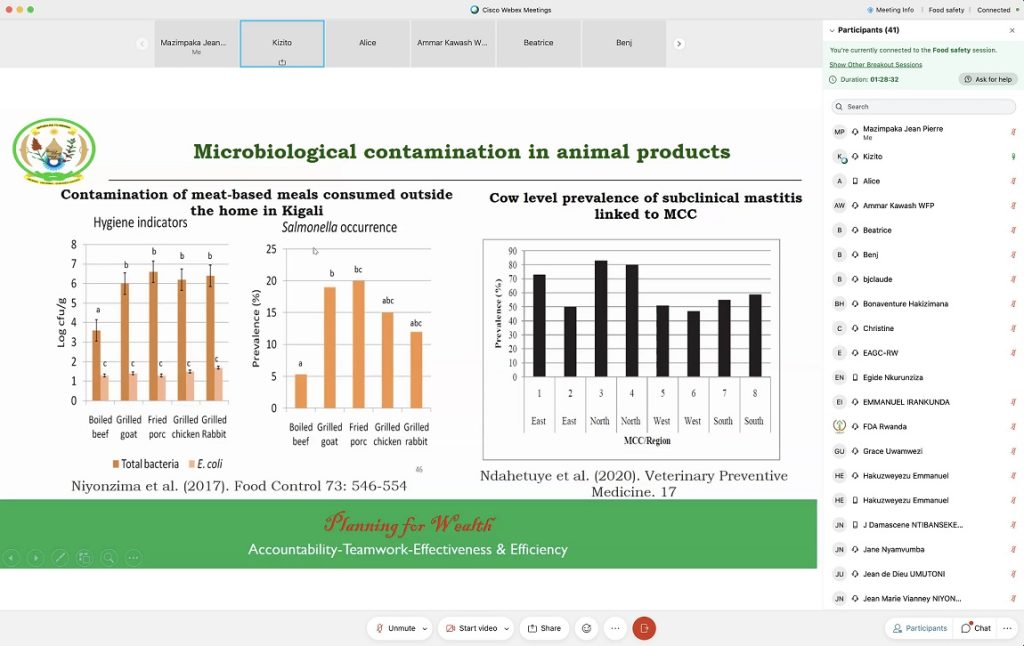Click the red leave meeting button
This screenshot has height=646, width=1024.
pos(644,628)
